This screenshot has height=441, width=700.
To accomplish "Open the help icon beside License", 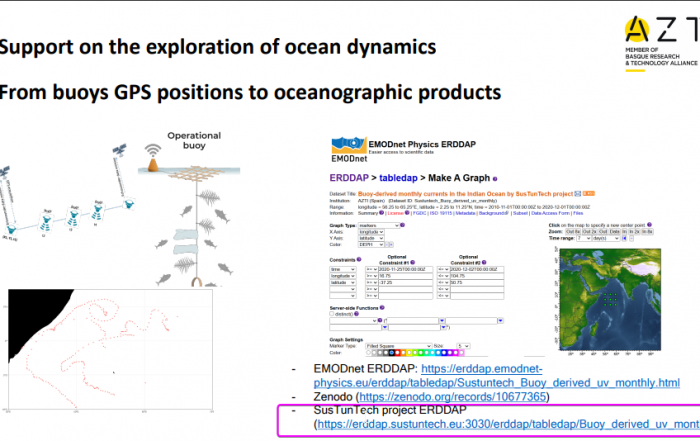I will pyautogui.click(x=407, y=212).
